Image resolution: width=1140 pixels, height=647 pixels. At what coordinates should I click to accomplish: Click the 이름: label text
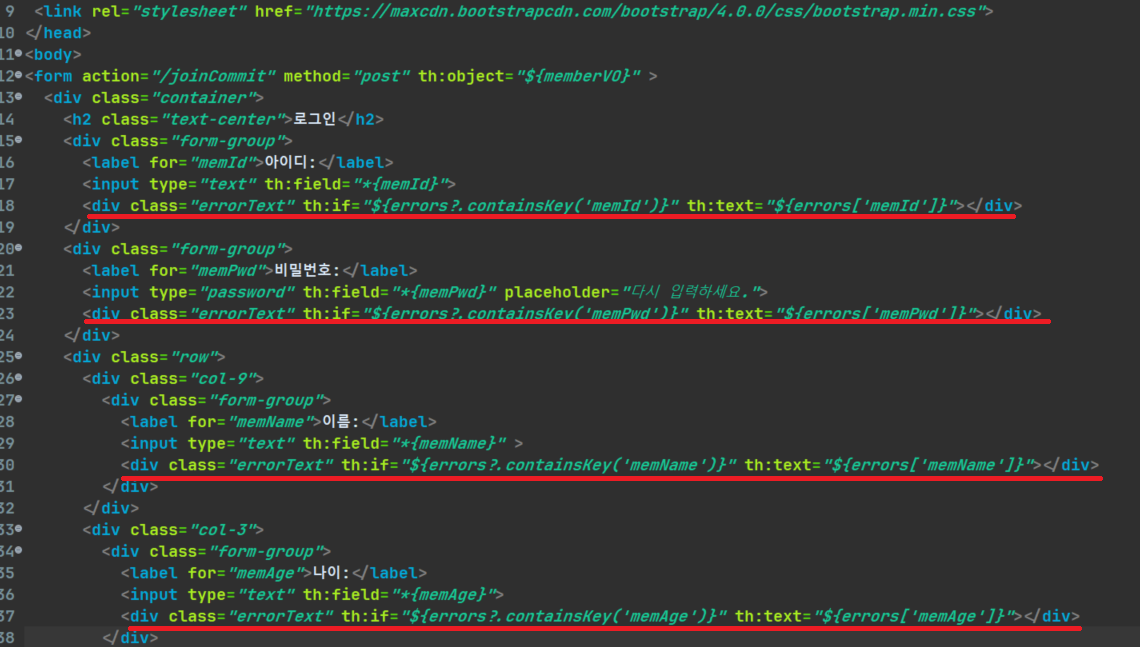[x=340, y=422]
